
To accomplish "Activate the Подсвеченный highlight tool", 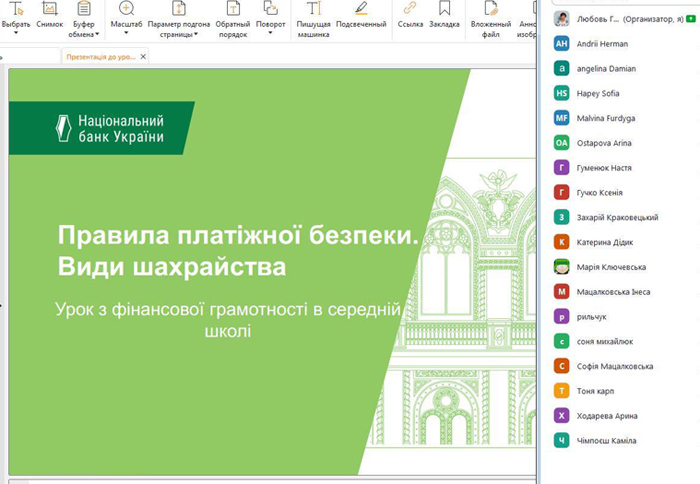I will pos(359,9).
